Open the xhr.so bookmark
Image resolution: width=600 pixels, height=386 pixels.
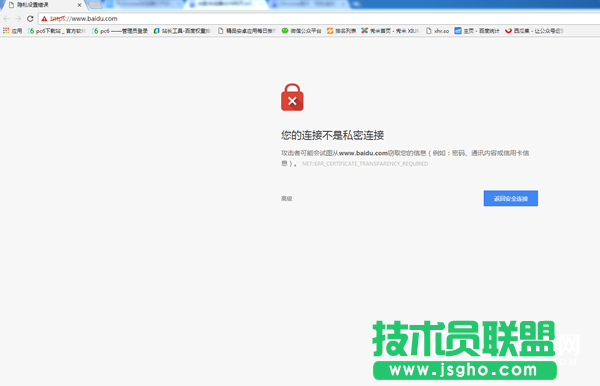click(437, 31)
